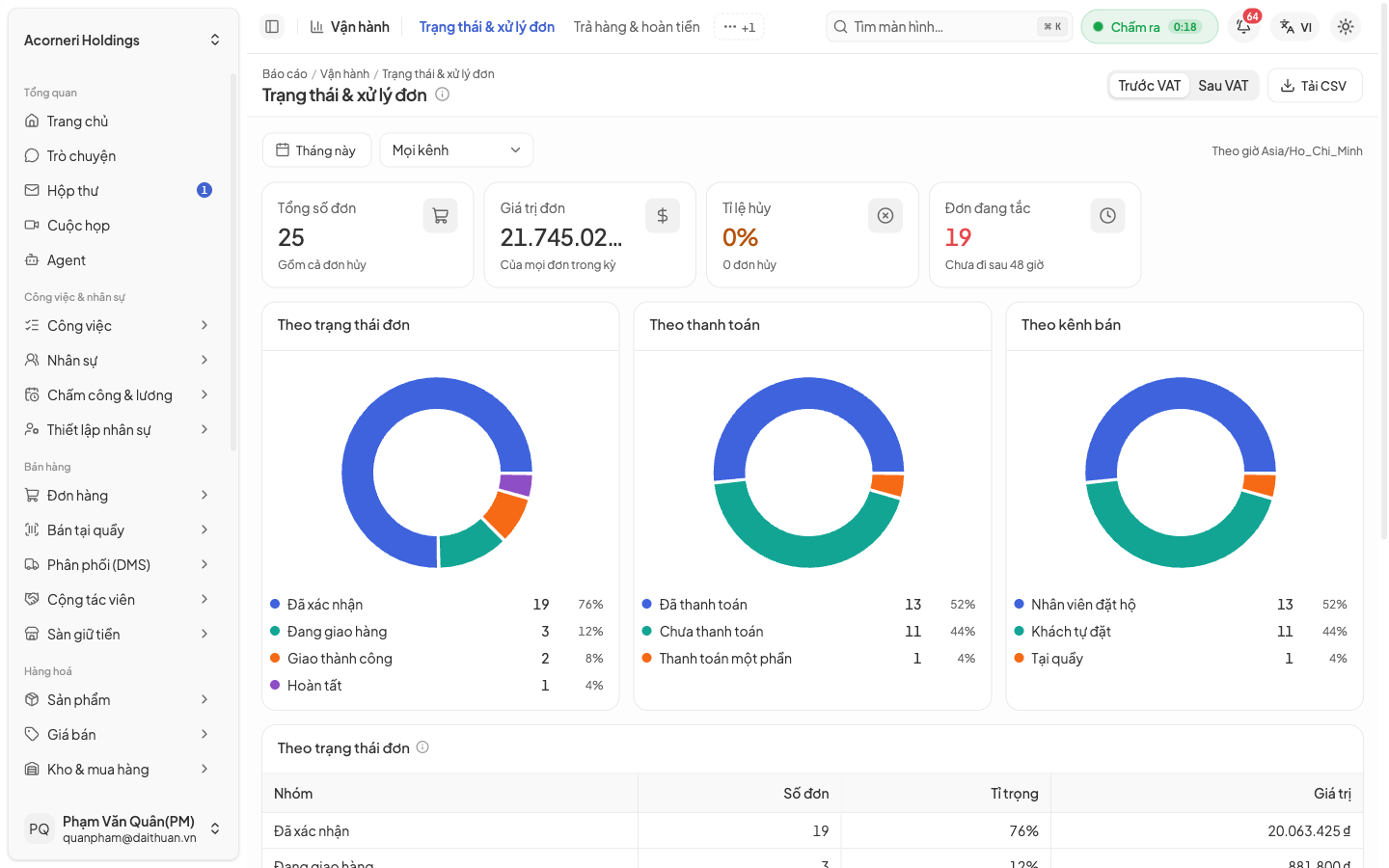Show more tabs with the +1 overflow button
1389x868 pixels.
pyautogui.click(x=739, y=27)
